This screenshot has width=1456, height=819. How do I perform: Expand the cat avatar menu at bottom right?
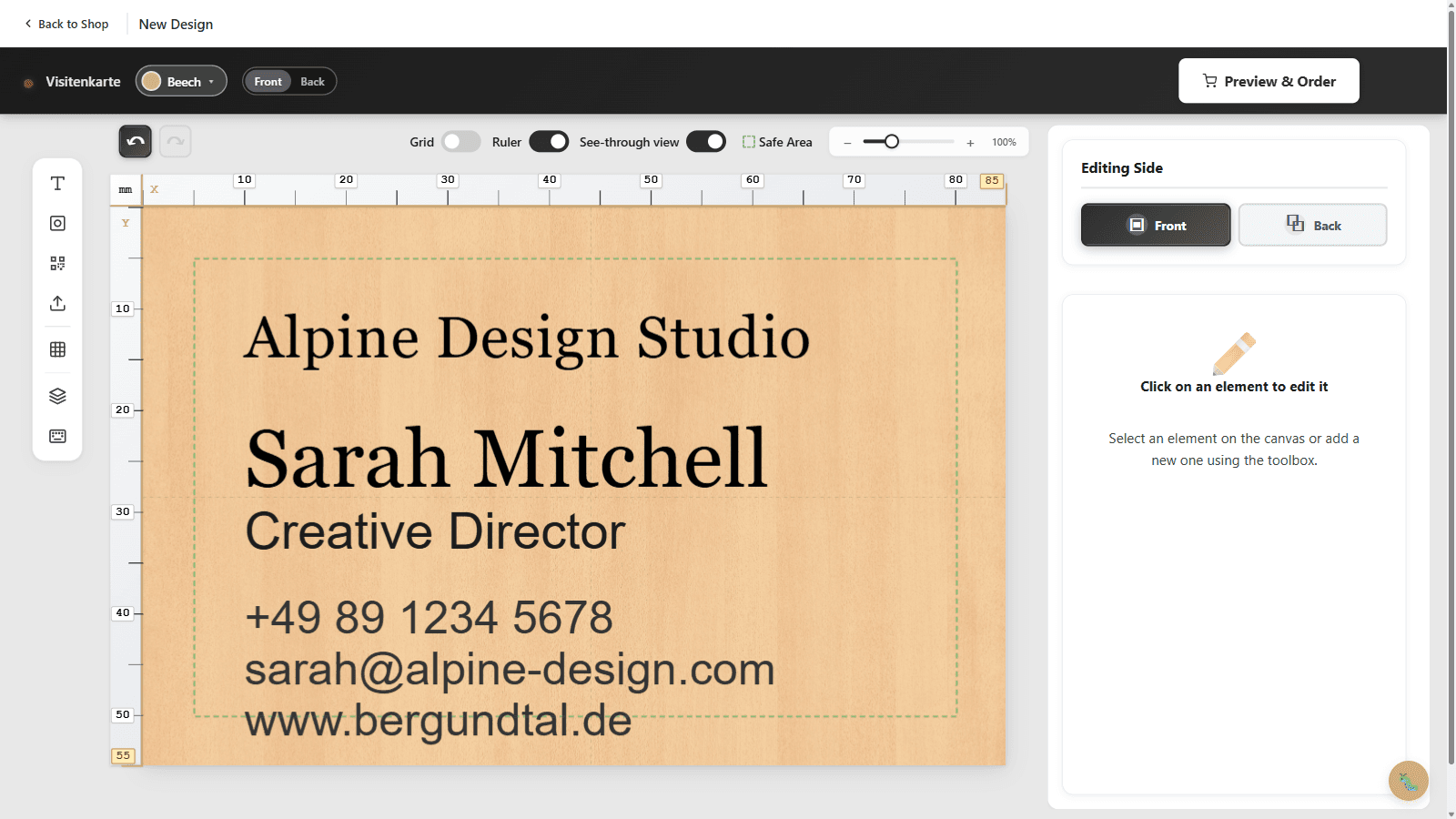click(1407, 781)
